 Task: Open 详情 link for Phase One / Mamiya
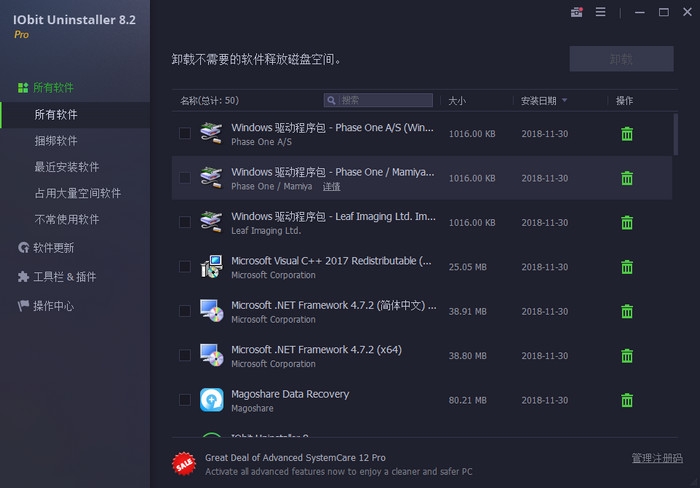pos(331,187)
